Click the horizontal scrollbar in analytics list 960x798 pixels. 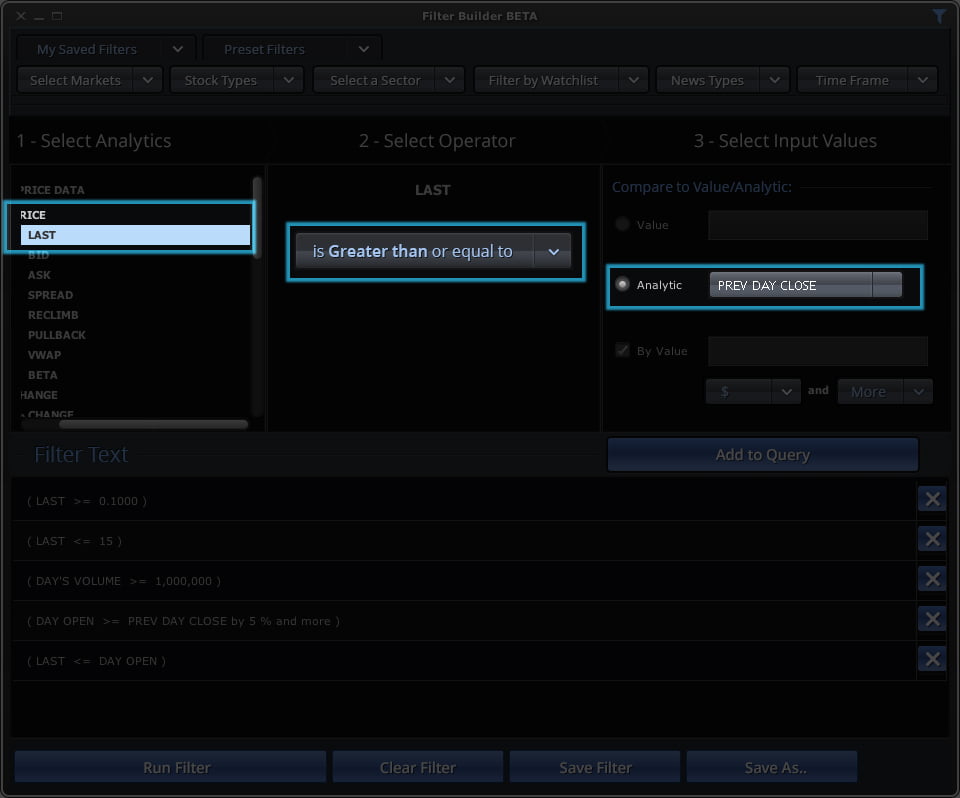click(140, 424)
